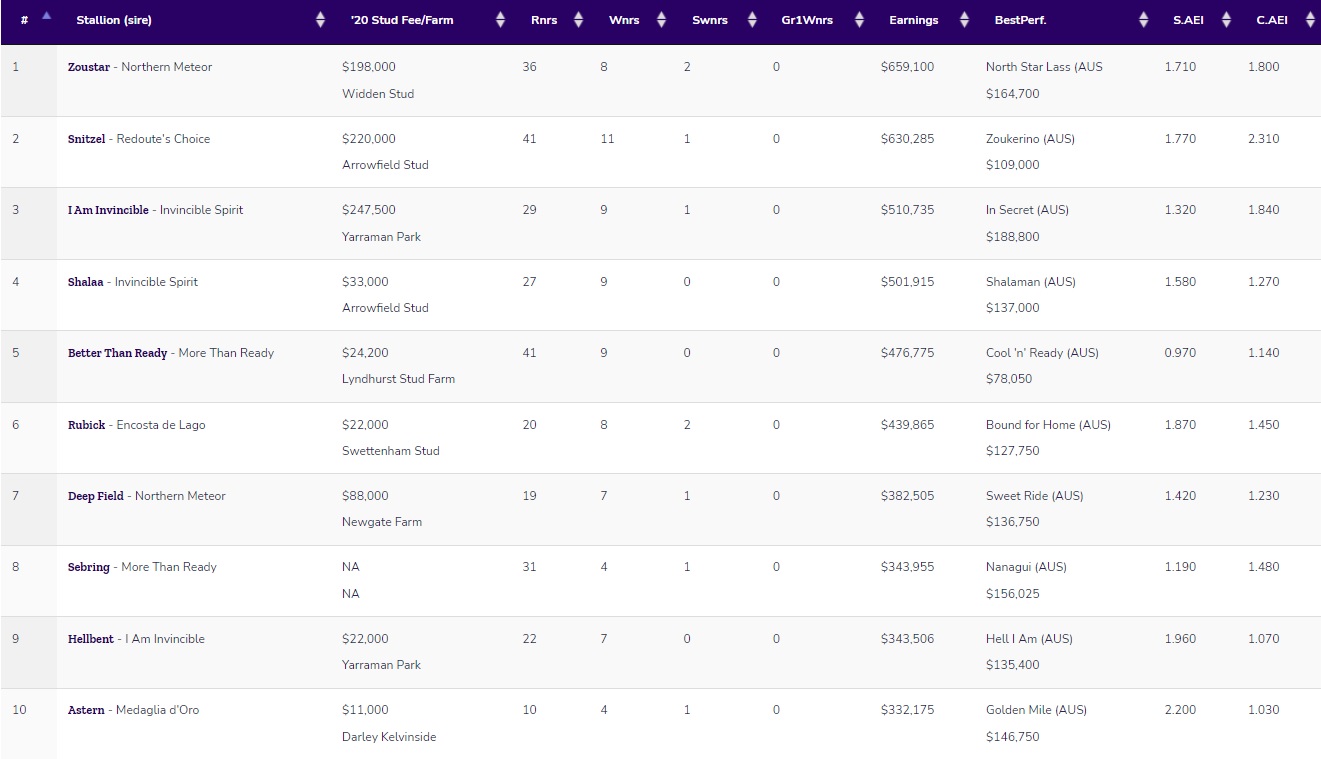Screen dimensions: 1321x759
Task: Select the Shalaa stallion link
Action: click(86, 282)
